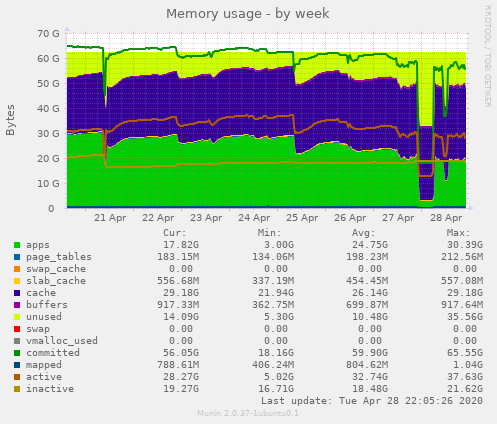Click the mapped max value 1.04G
Screen dimensions: 497x424
coord(468,365)
